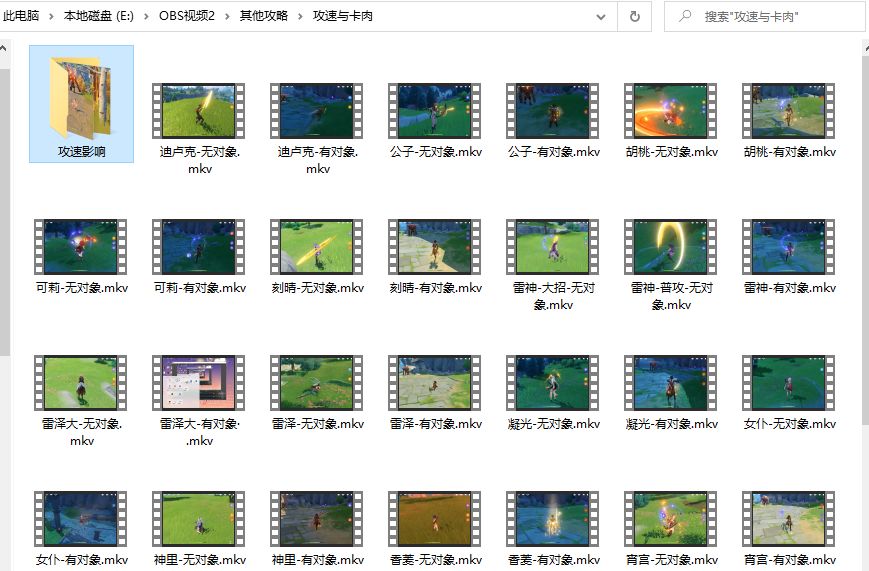This screenshot has height=571, width=869.
Task: Click the navigation pane scrollbar thumb
Action: click(x=4, y=212)
